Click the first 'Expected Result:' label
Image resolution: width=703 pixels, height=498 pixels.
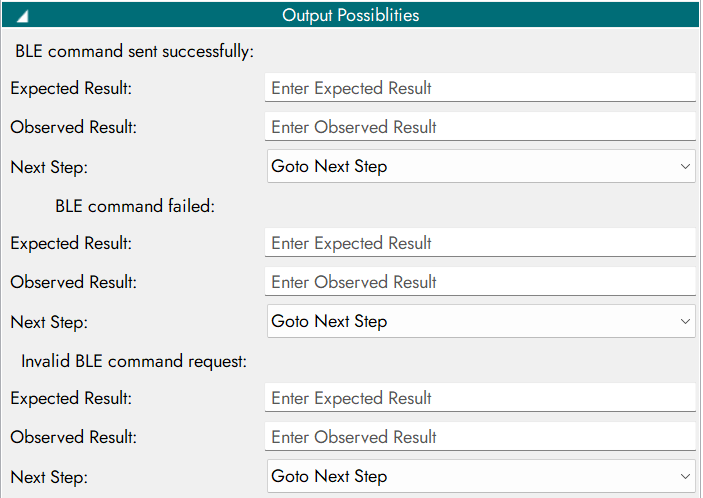(x=71, y=88)
